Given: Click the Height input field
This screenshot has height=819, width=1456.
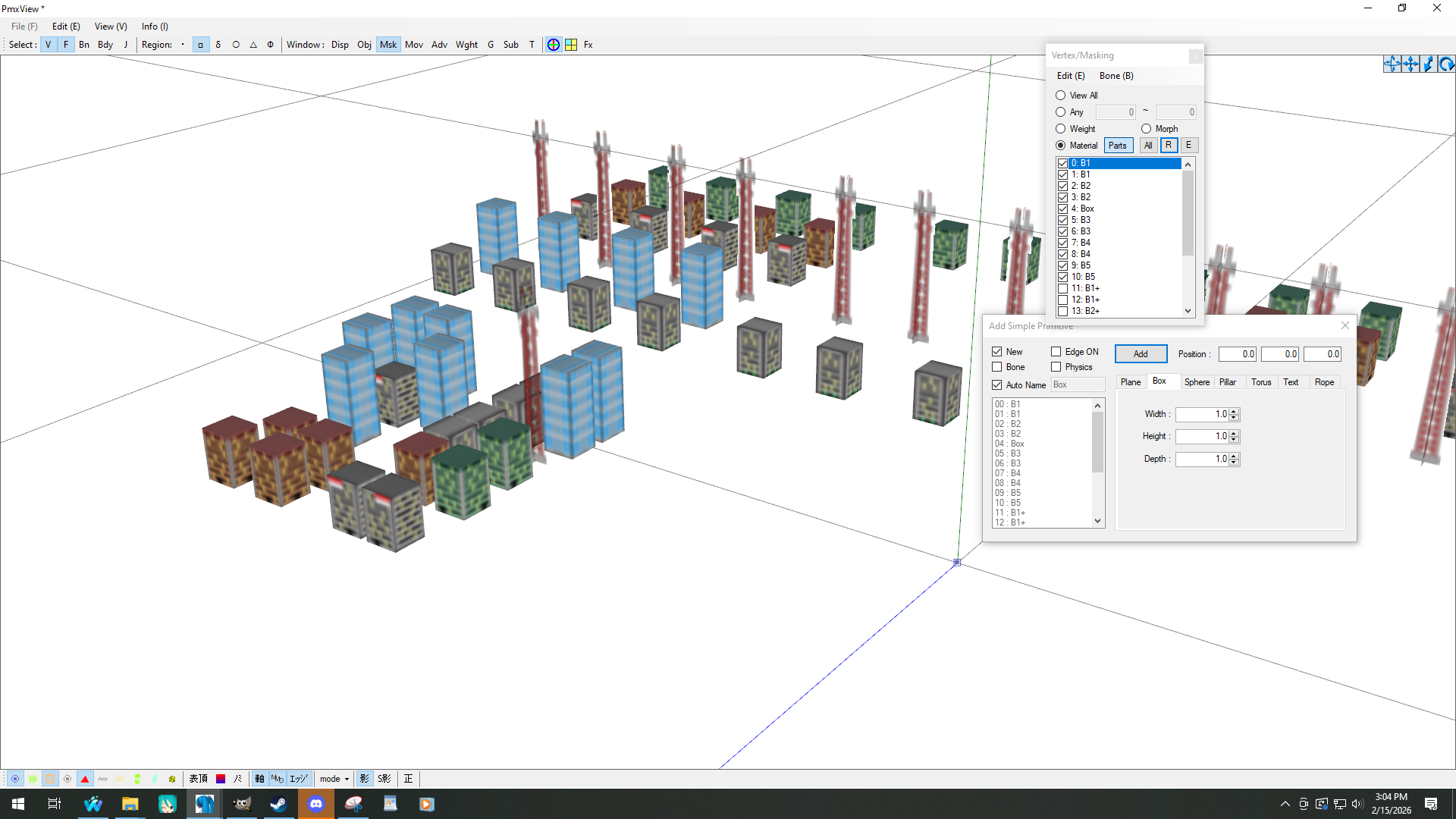Looking at the screenshot, I should click(x=1201, y=437).
